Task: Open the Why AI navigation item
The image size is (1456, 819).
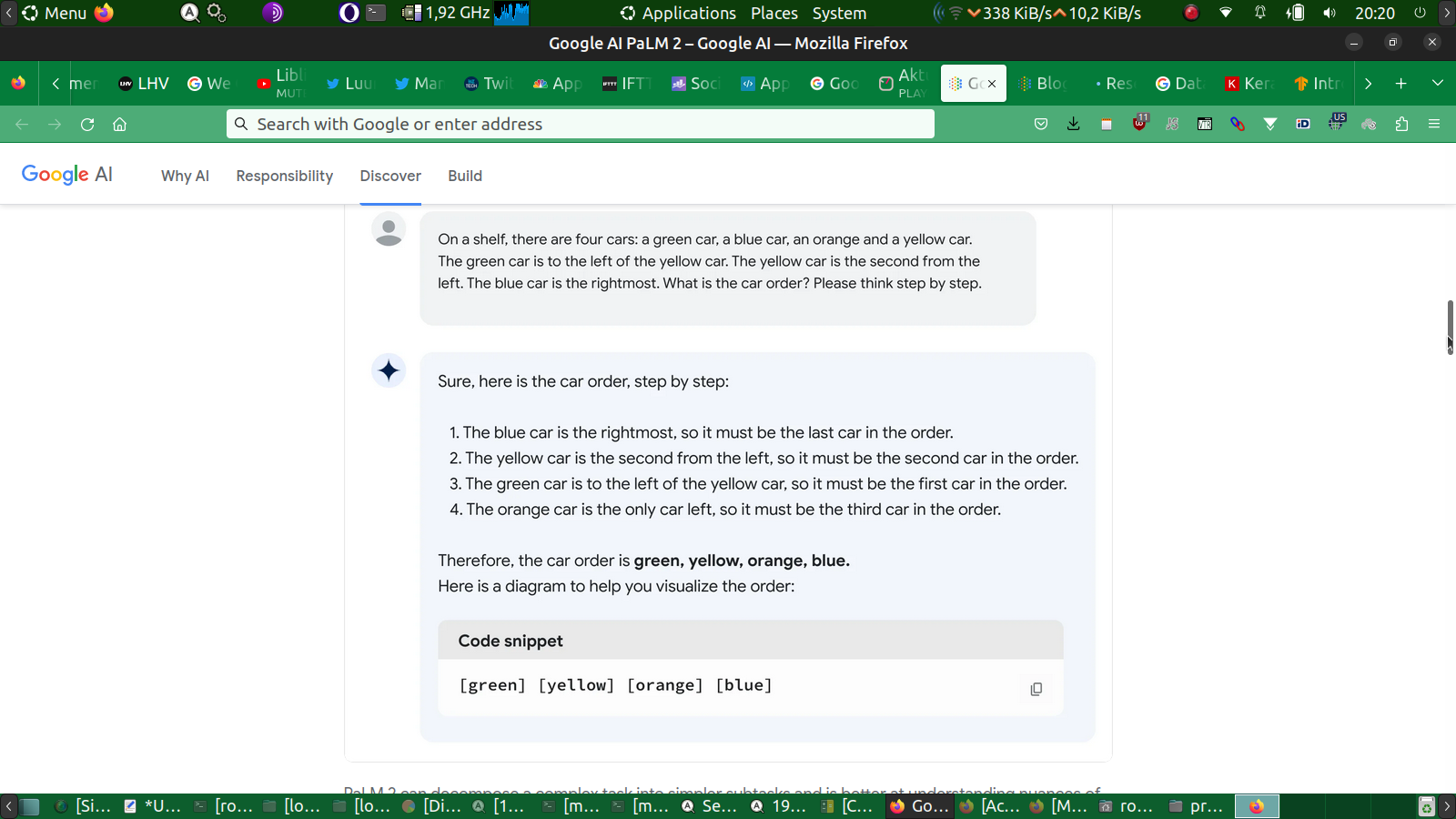Action: [x=185, y=176]
